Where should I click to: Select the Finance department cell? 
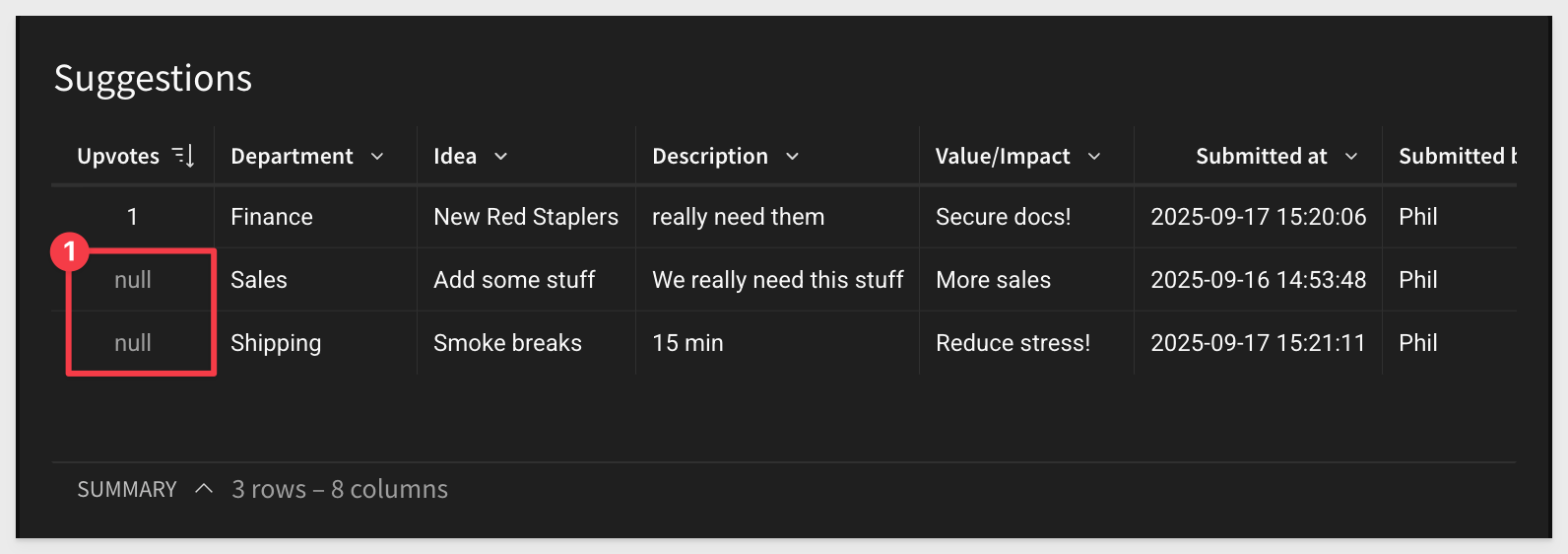click(272, 217)
